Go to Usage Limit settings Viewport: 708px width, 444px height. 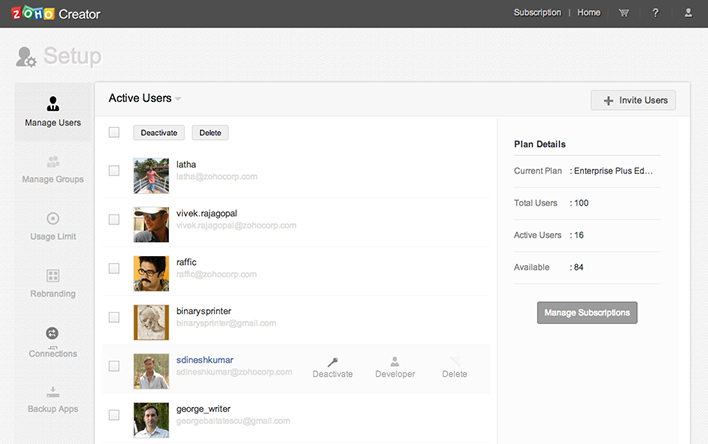53,225
